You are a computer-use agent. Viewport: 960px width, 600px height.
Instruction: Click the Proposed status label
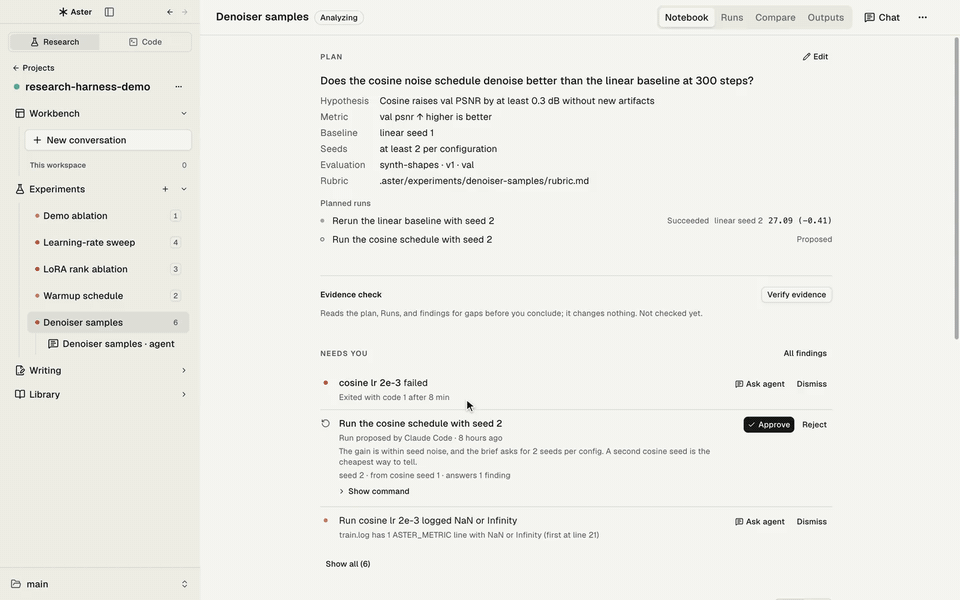(x=814, y=239)
